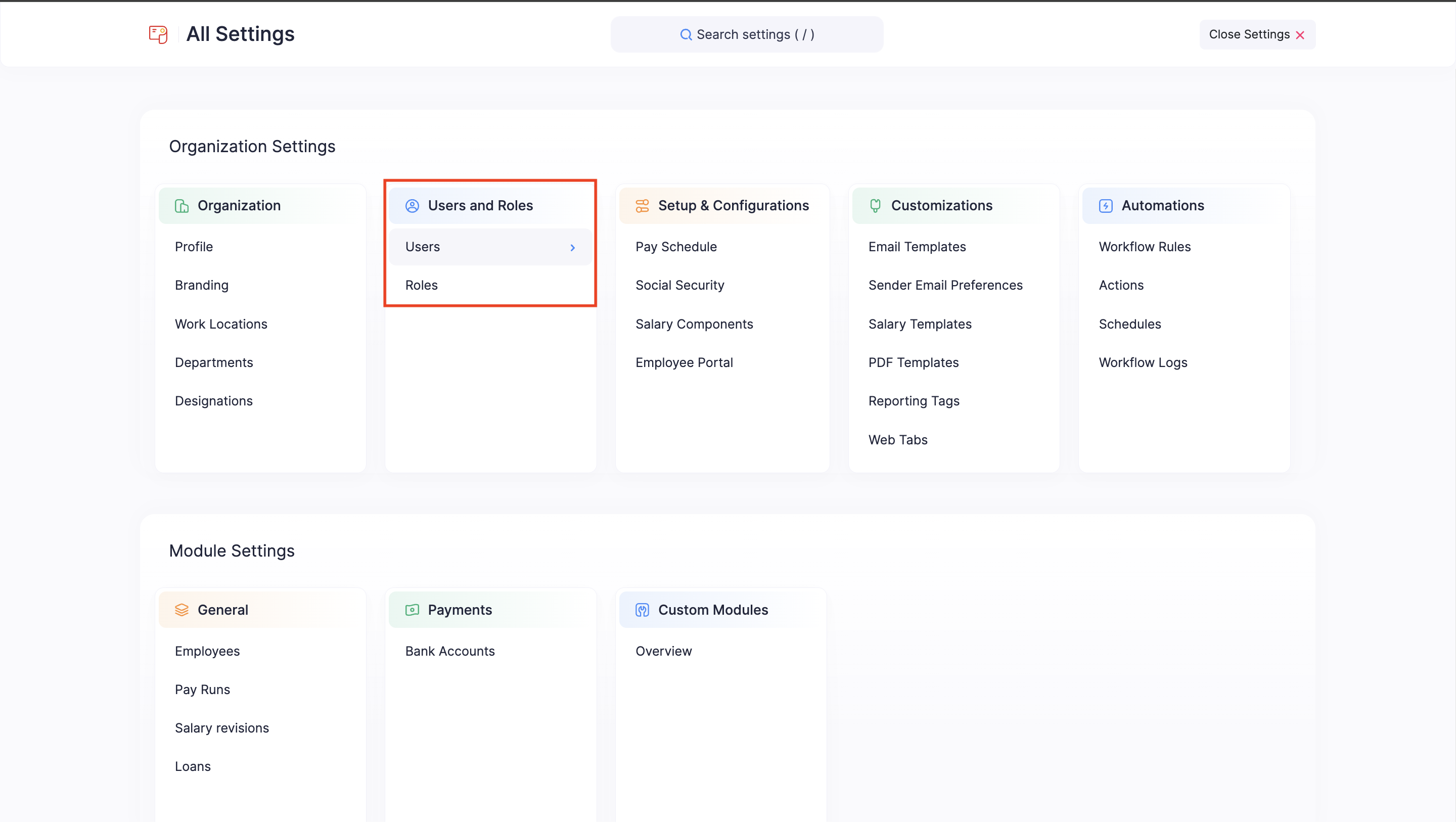Expand the Users submenu chevron
Screen dimensions: 1456x823
pos(573,247)
